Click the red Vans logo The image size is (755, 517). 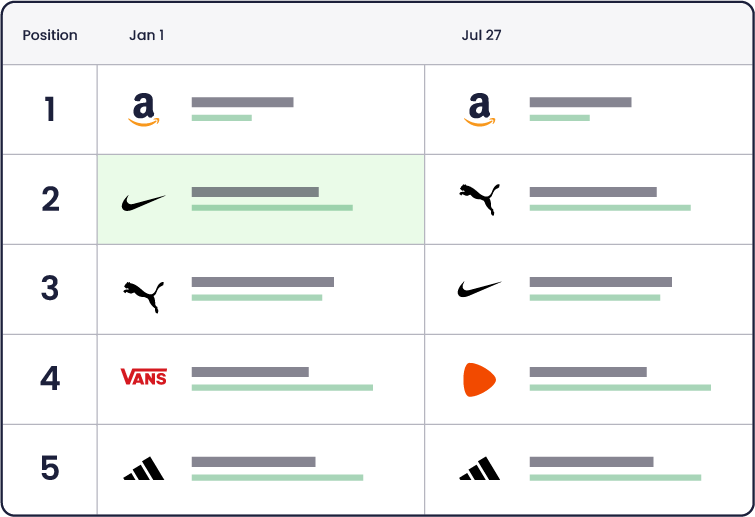point(143,377)
